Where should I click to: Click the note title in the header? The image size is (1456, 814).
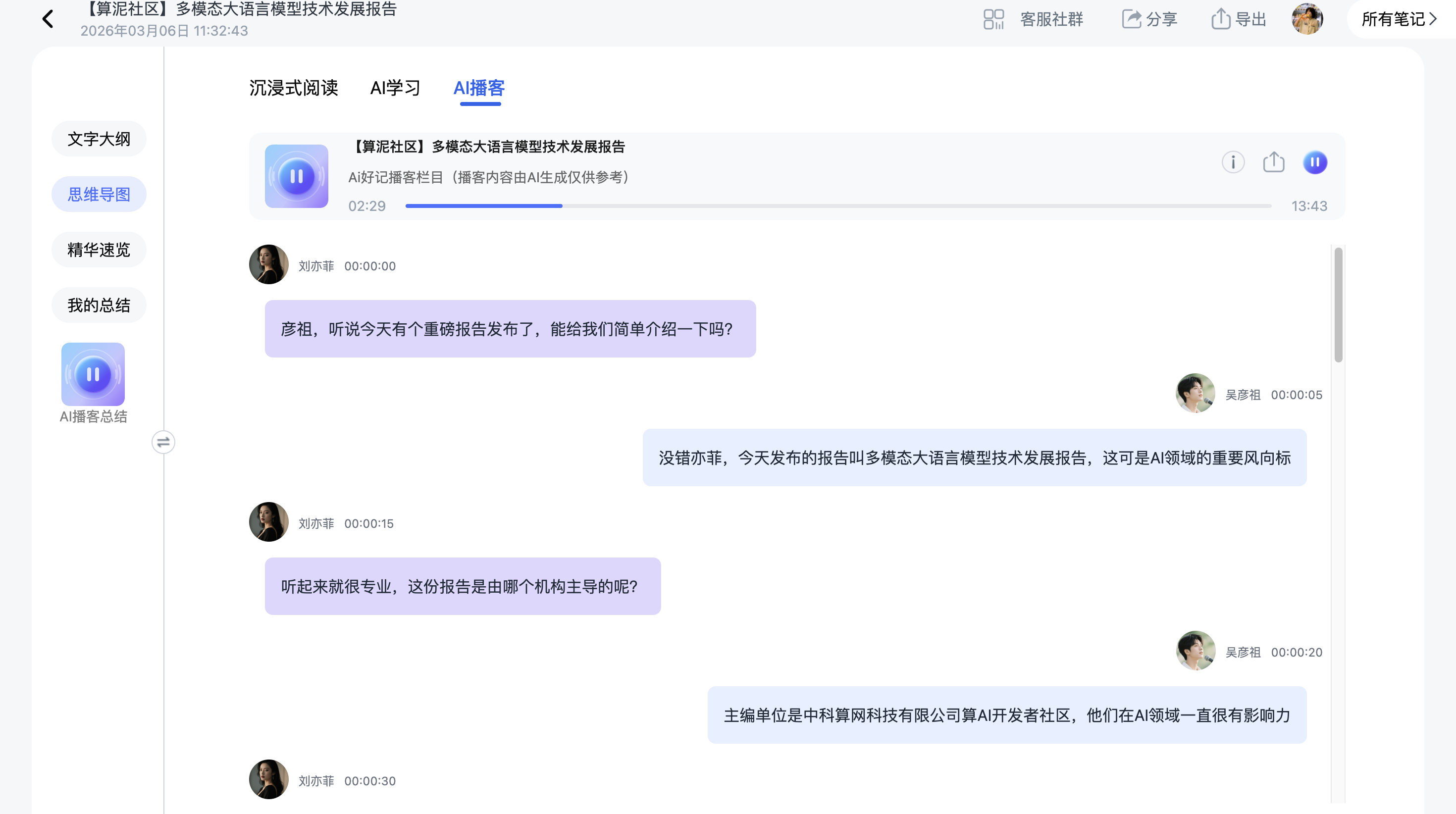(x=239, y=8)
